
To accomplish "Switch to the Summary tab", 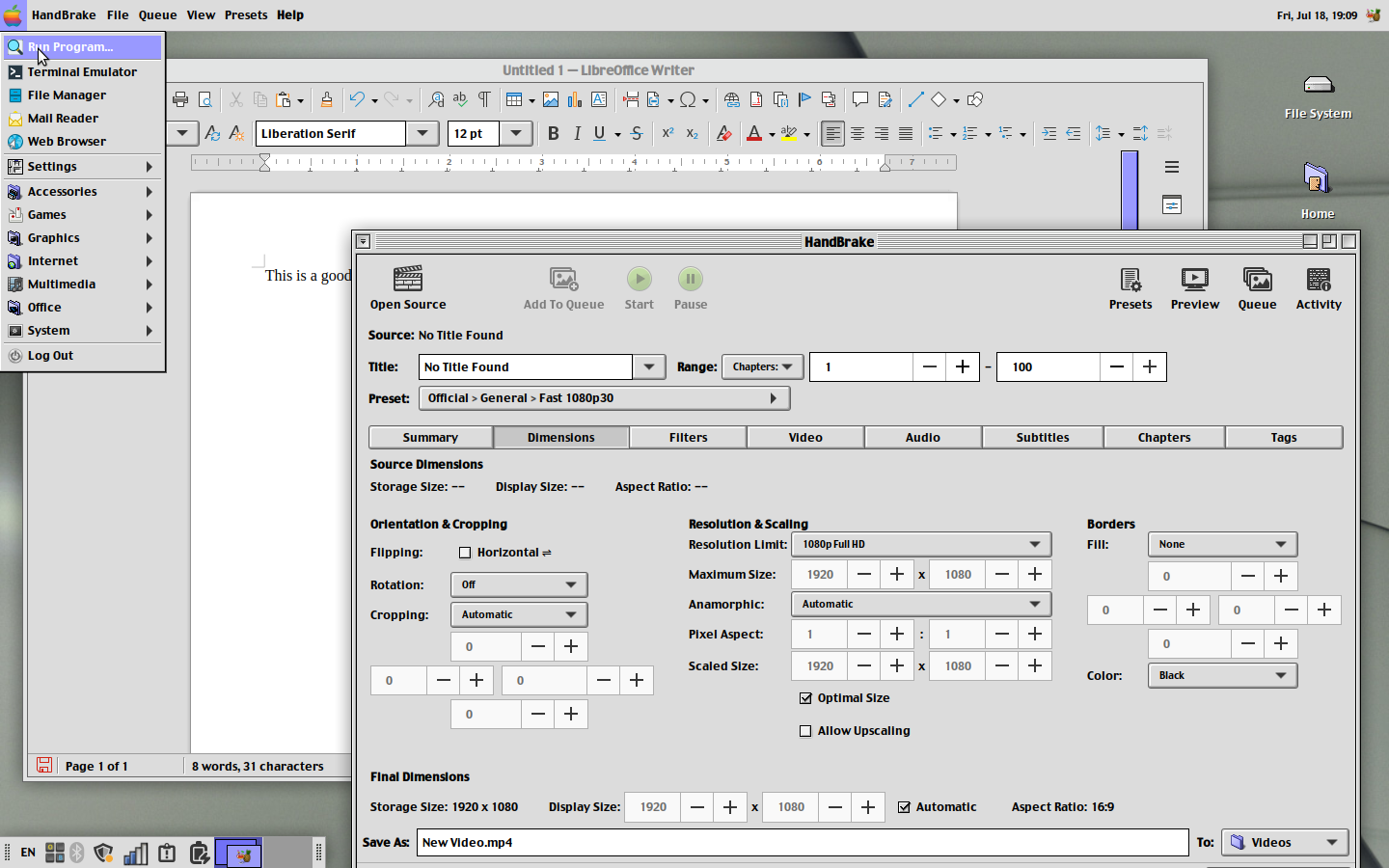I will coord(430,437).
